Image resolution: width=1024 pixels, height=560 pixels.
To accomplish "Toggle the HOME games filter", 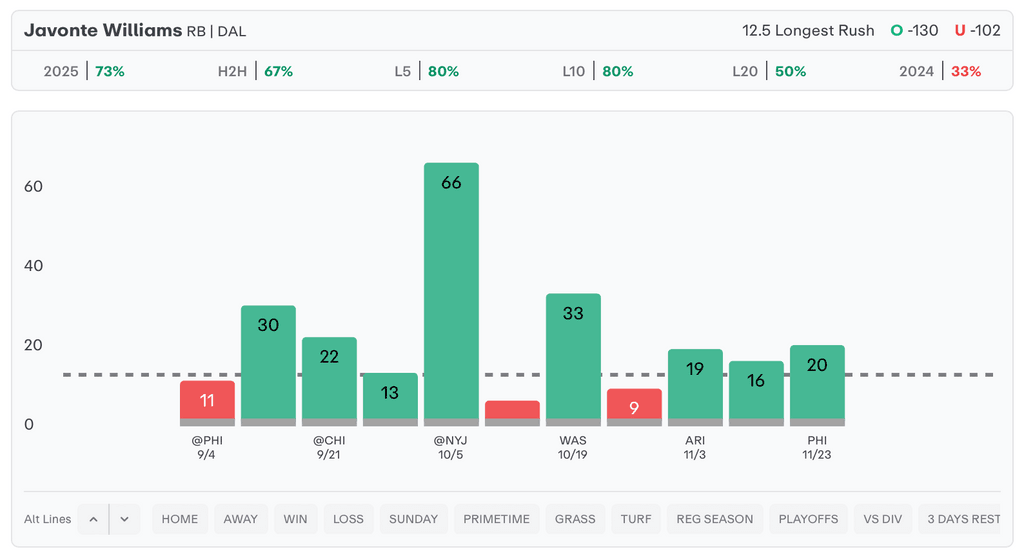I will [180, 519].
